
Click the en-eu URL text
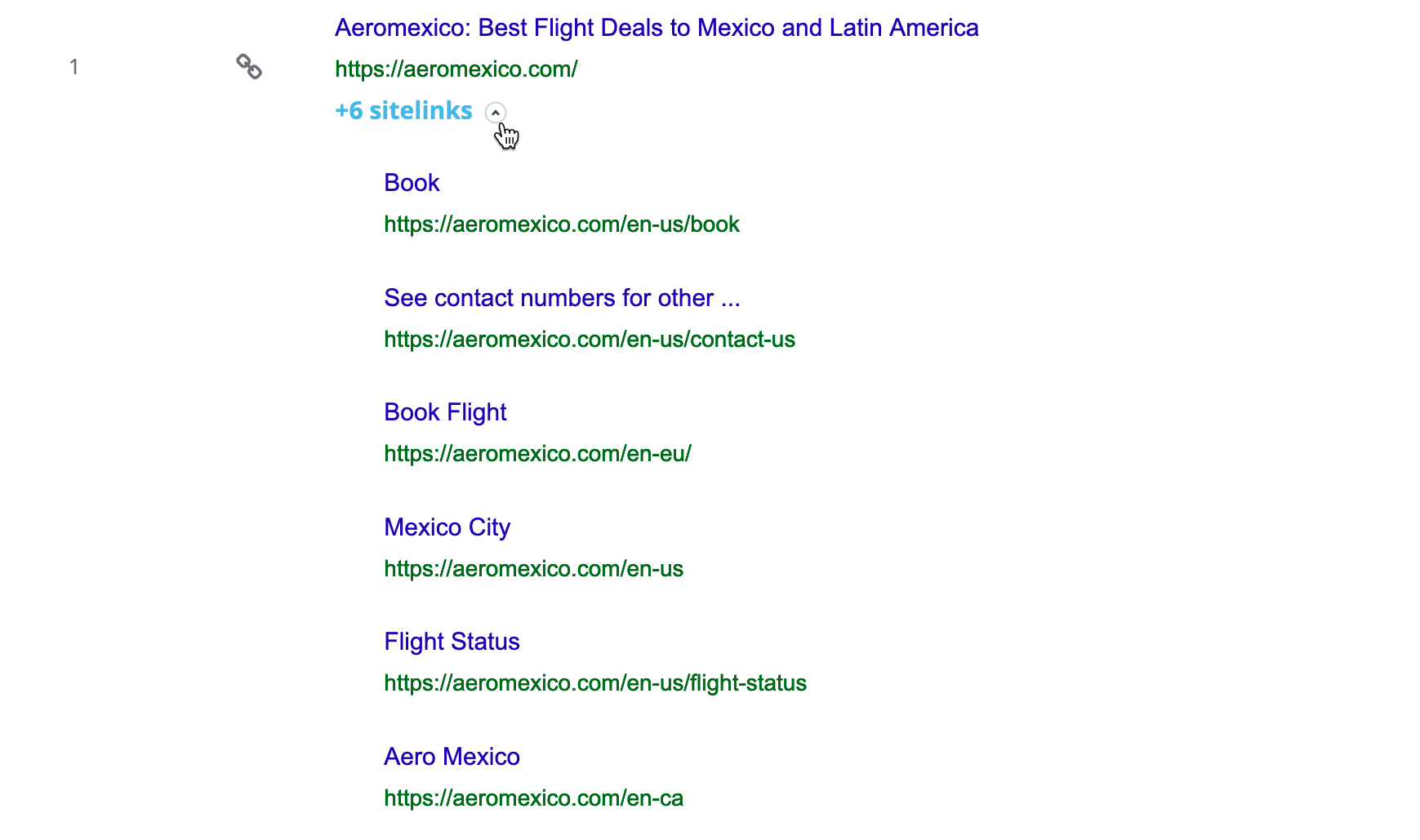pos(537,454)
